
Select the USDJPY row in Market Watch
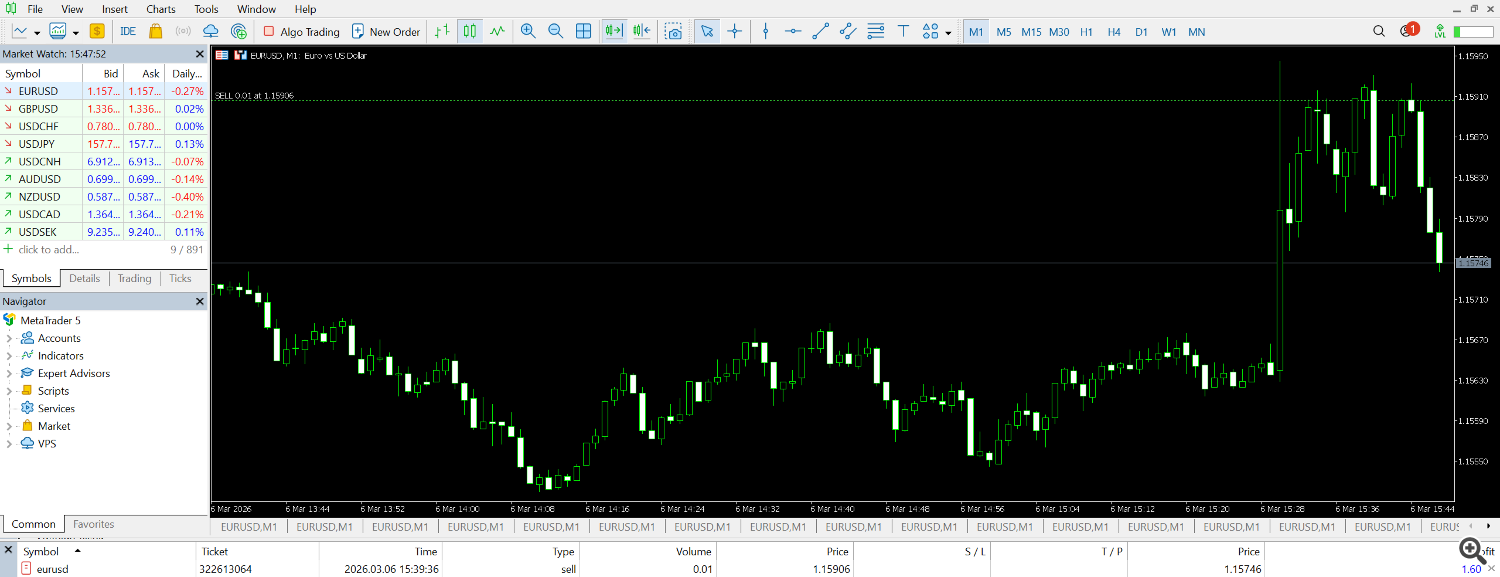coord(40,144)
